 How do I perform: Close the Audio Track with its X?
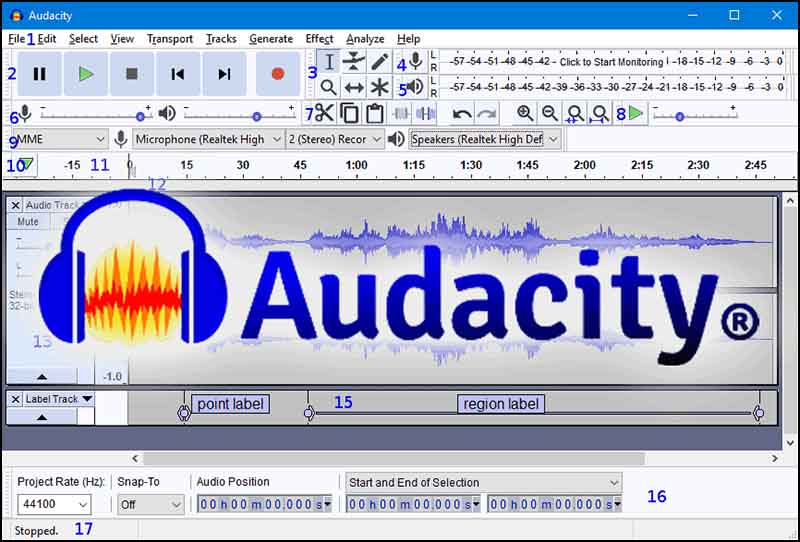click(15, 205)
